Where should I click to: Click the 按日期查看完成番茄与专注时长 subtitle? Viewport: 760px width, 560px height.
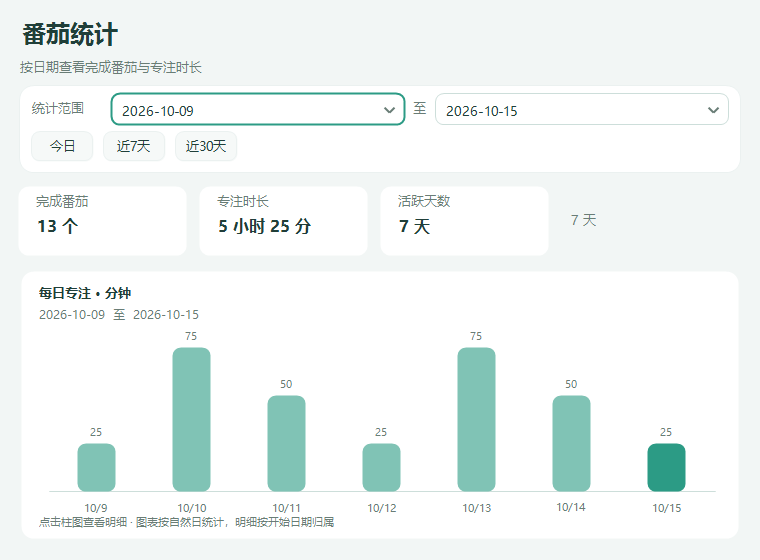tap(111, 67)
